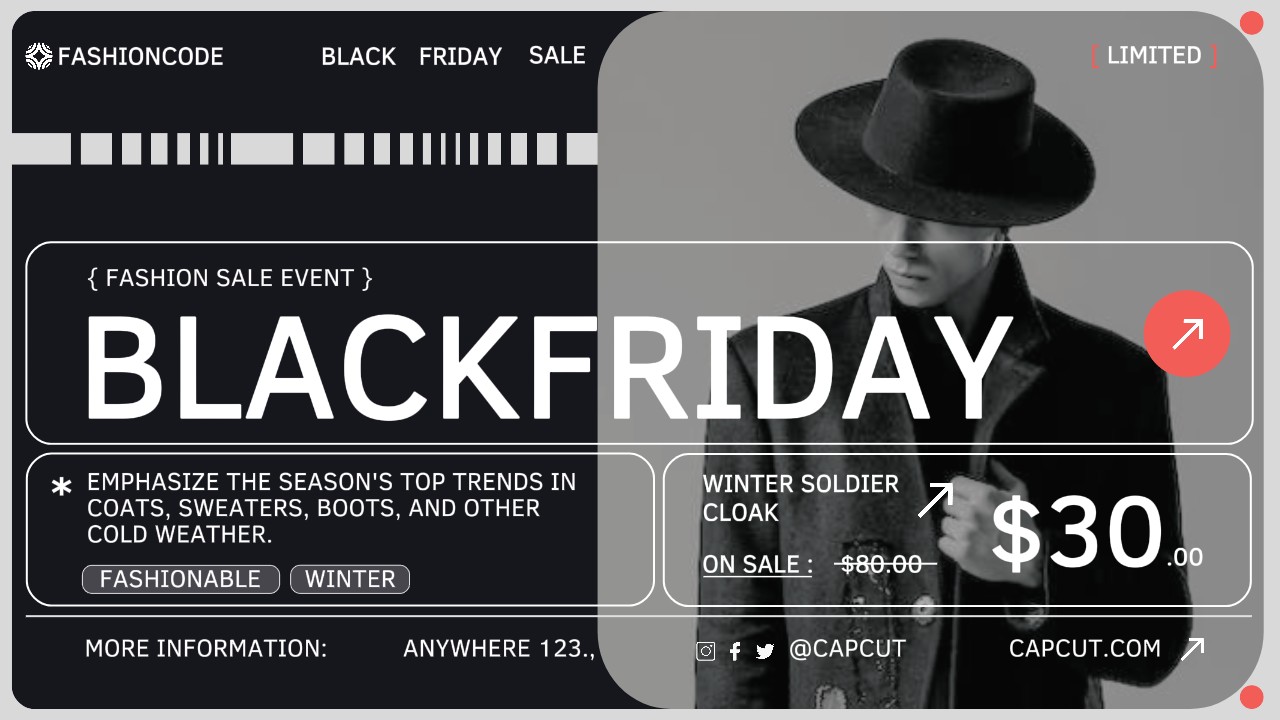Click the Fashion Sale Event label
1280x720 pixels.
(230, 278)
